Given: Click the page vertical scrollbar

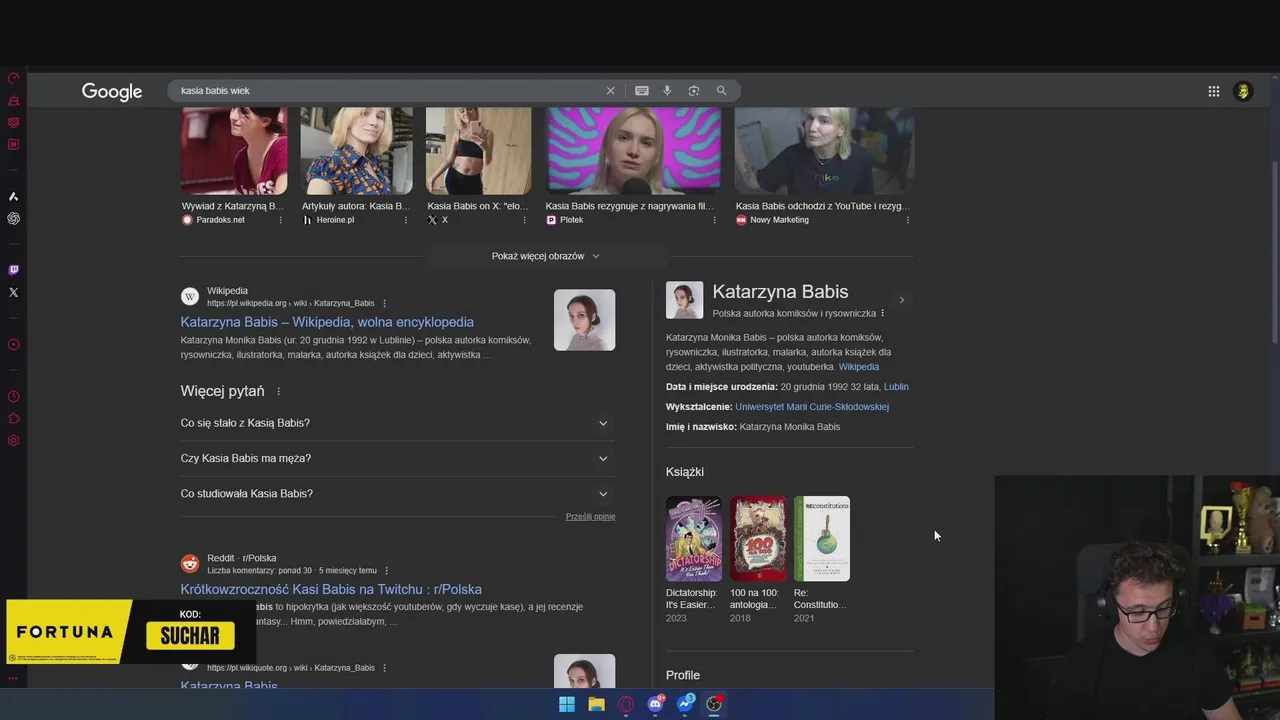Looking at the screenshot, I should tap(1274, 250).
